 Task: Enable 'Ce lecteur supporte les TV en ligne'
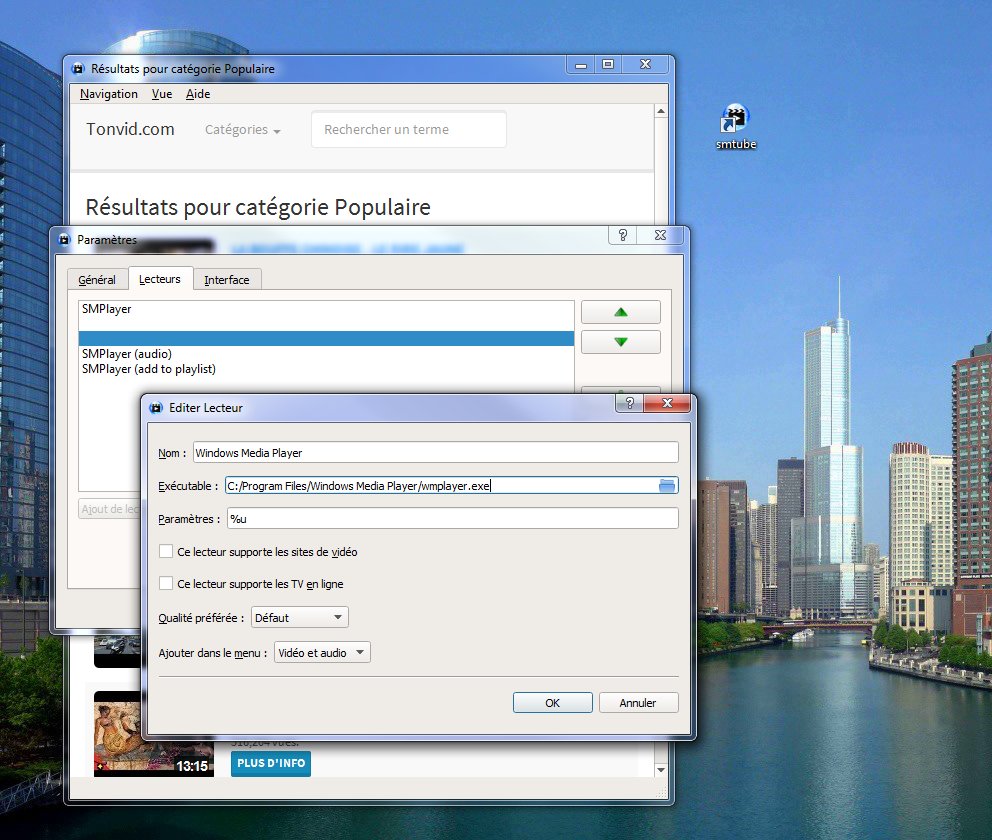tap(166, 583)
